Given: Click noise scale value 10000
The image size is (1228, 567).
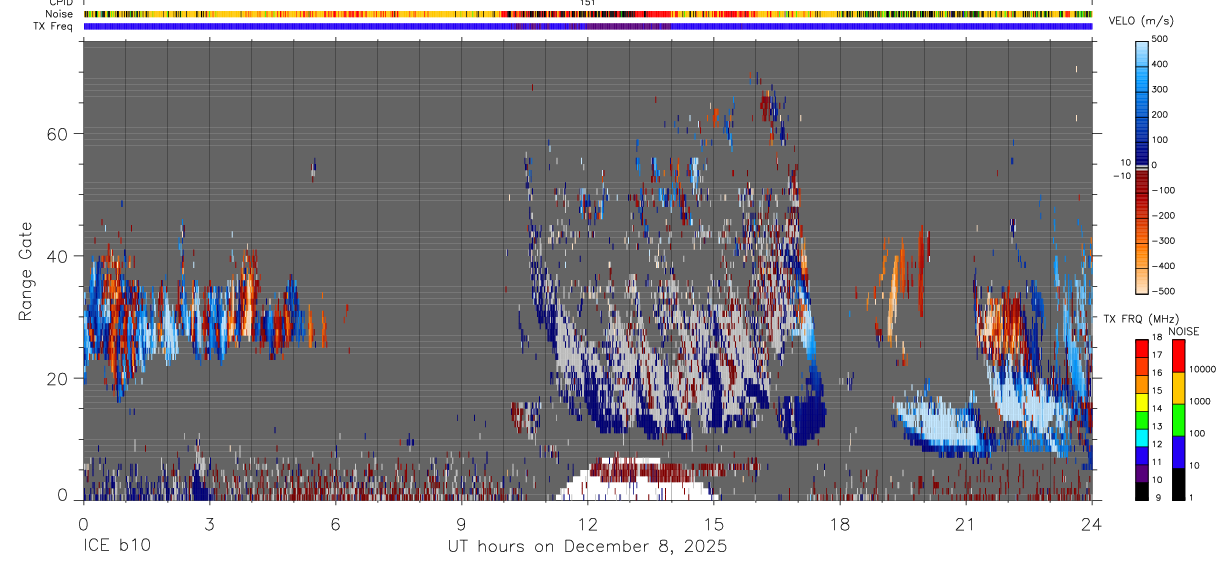Looking at the screenshot, I should pyautogui.click(x=1201, y=369).
